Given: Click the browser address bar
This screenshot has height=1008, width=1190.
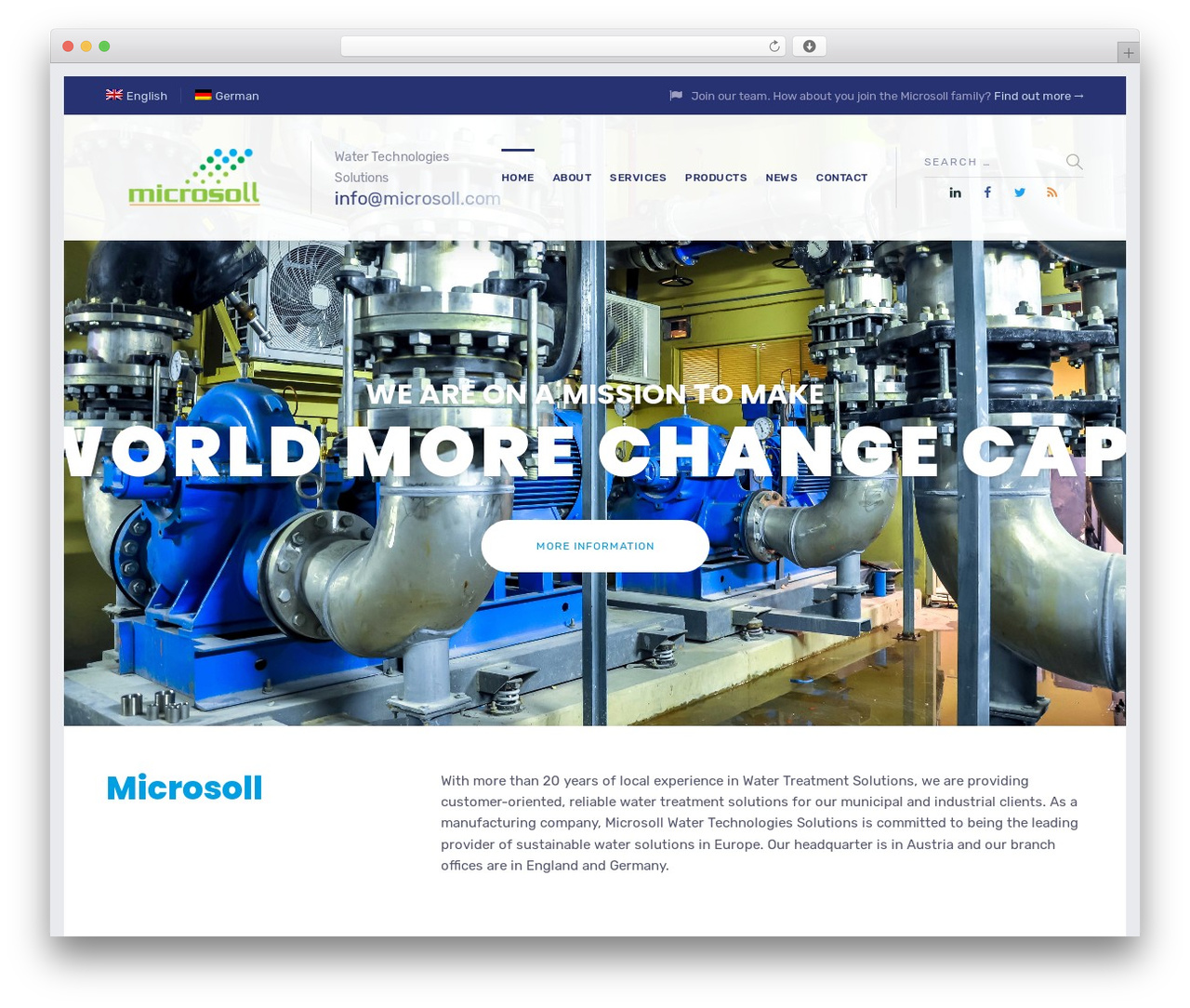Looking at the screenshot, I should (x=563, y=46).
